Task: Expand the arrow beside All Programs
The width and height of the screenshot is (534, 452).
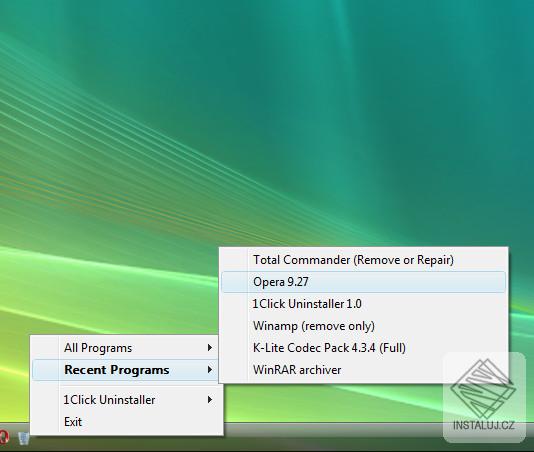Action: coord(210,348)
